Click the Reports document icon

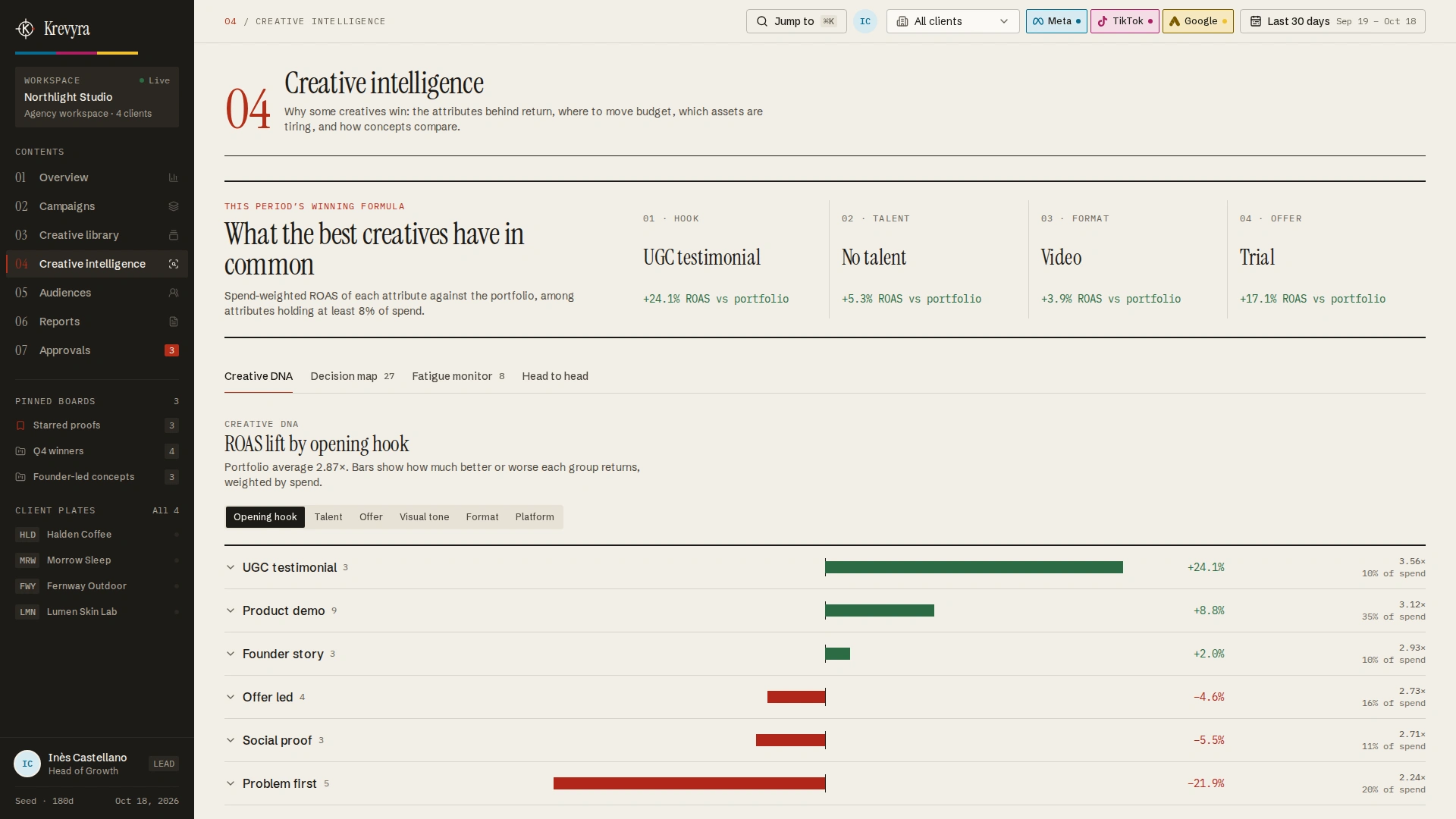pyautogui.click(x=174, y=322)
